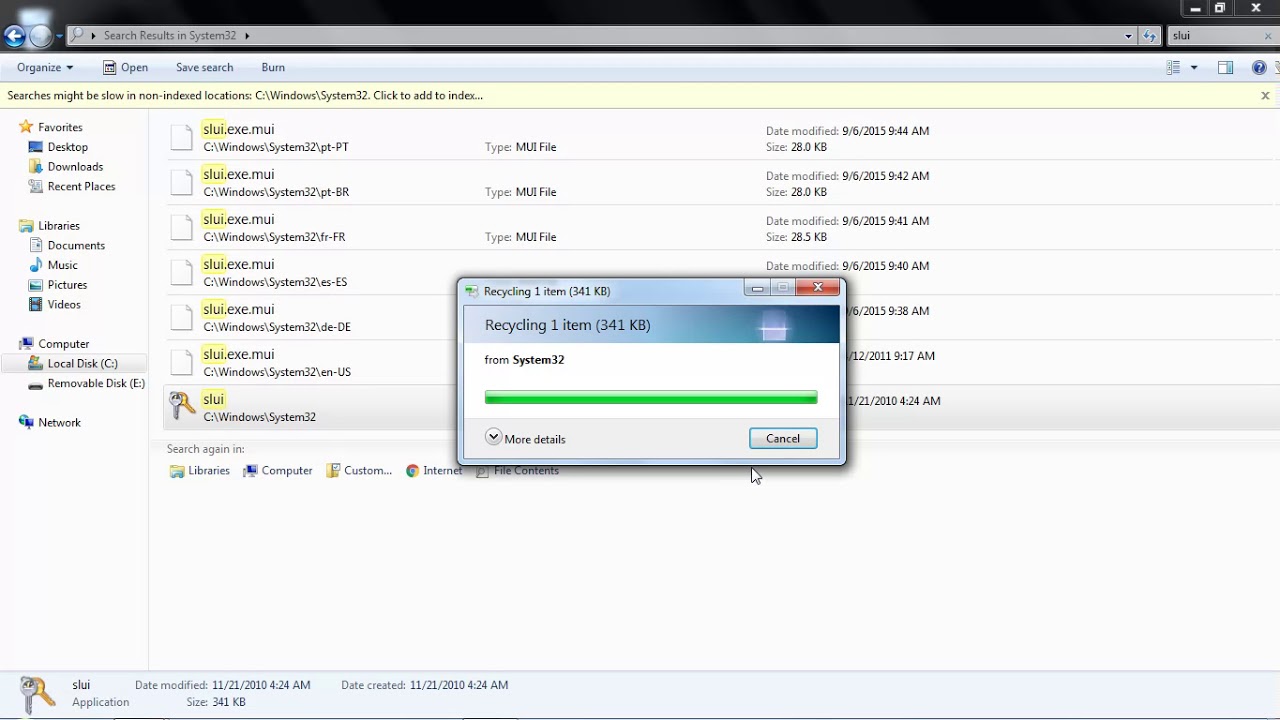Open the Organize menu
Image resolution: width=1280 pixels, height=720 pixels.
point(45,67)
